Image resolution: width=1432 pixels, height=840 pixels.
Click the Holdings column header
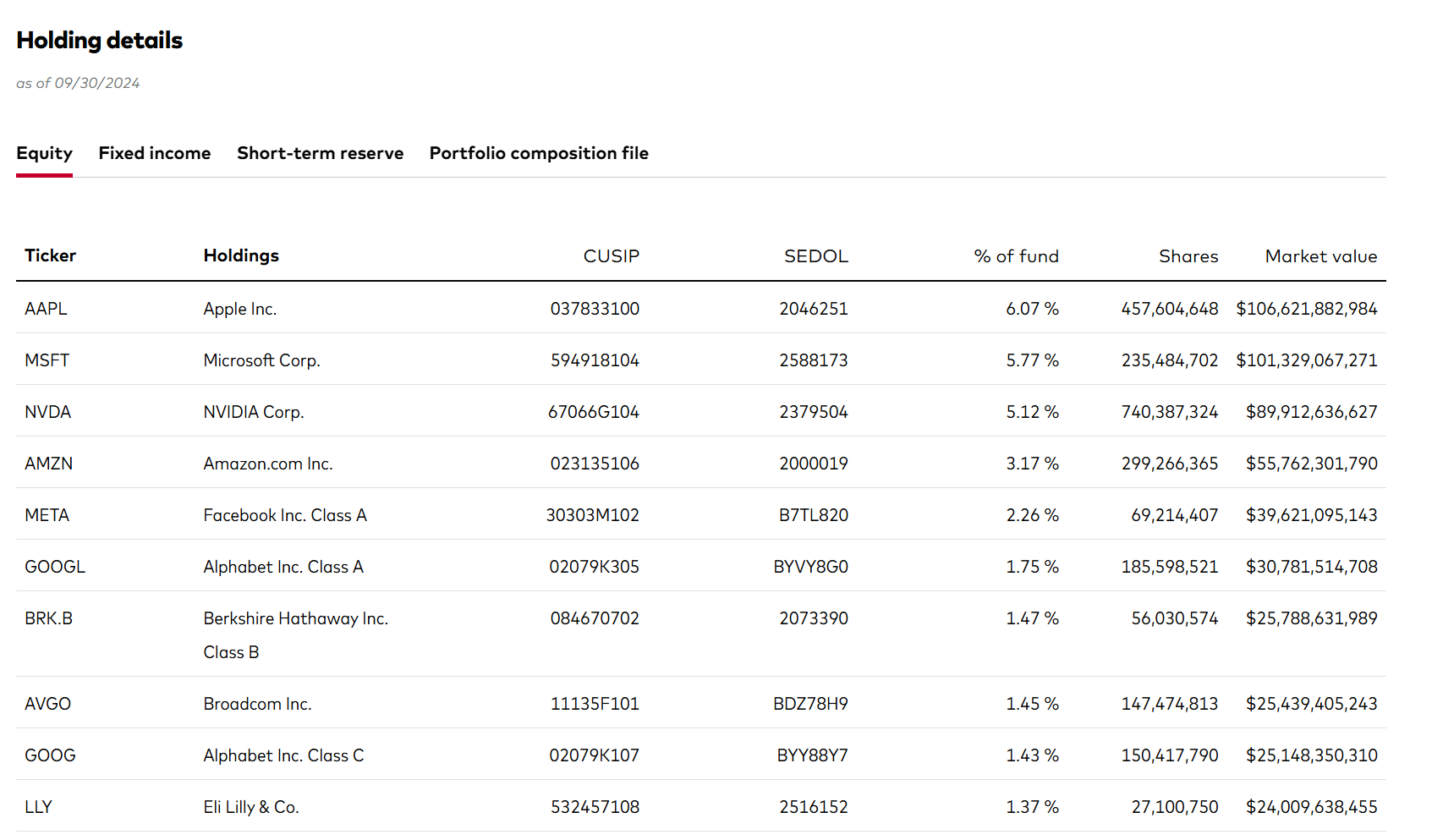click(241, 255)
